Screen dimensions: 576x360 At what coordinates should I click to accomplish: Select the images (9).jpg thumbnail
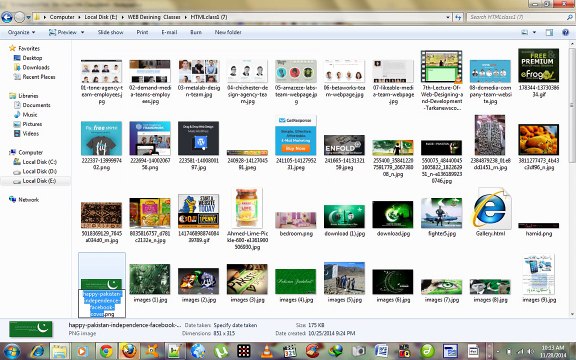point(538,274)
